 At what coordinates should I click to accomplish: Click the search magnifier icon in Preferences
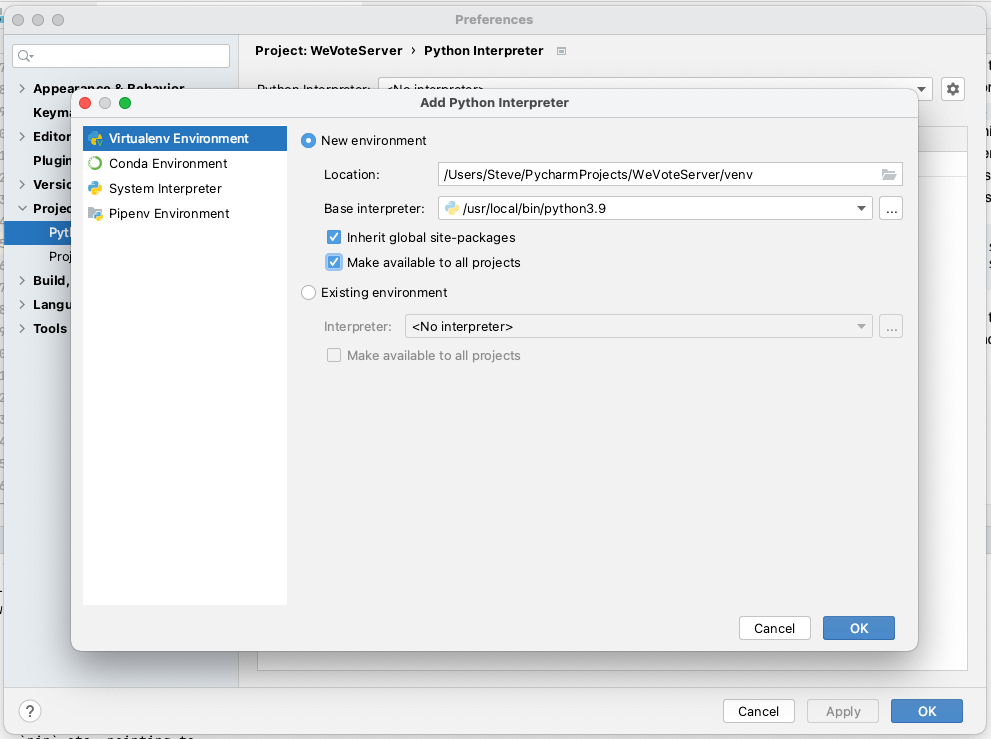(x=25, y=56)
